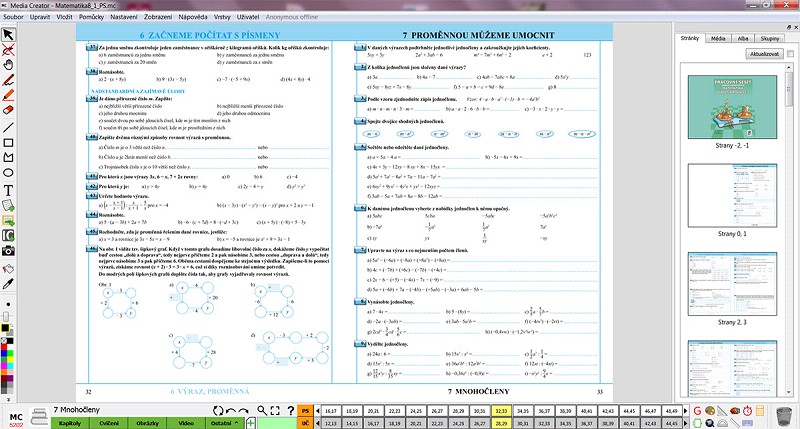Screen dimensions: 800x429
Task: Select the straight line tool
Action: [x=8, y=127]
